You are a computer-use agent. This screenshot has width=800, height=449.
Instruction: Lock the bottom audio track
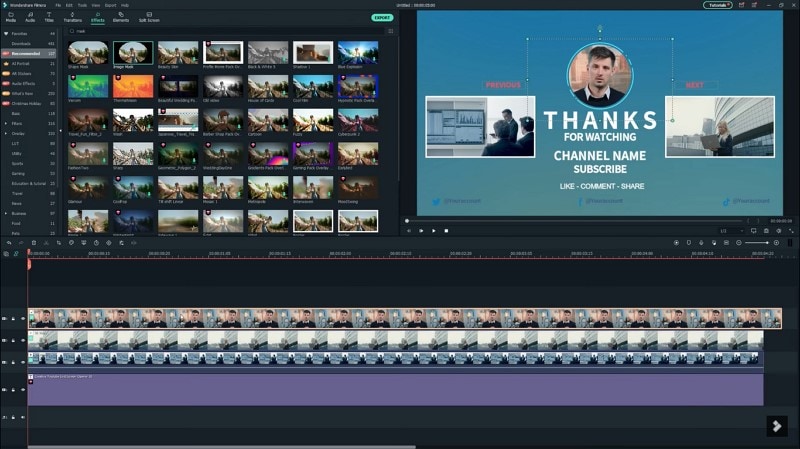point(13,417)
